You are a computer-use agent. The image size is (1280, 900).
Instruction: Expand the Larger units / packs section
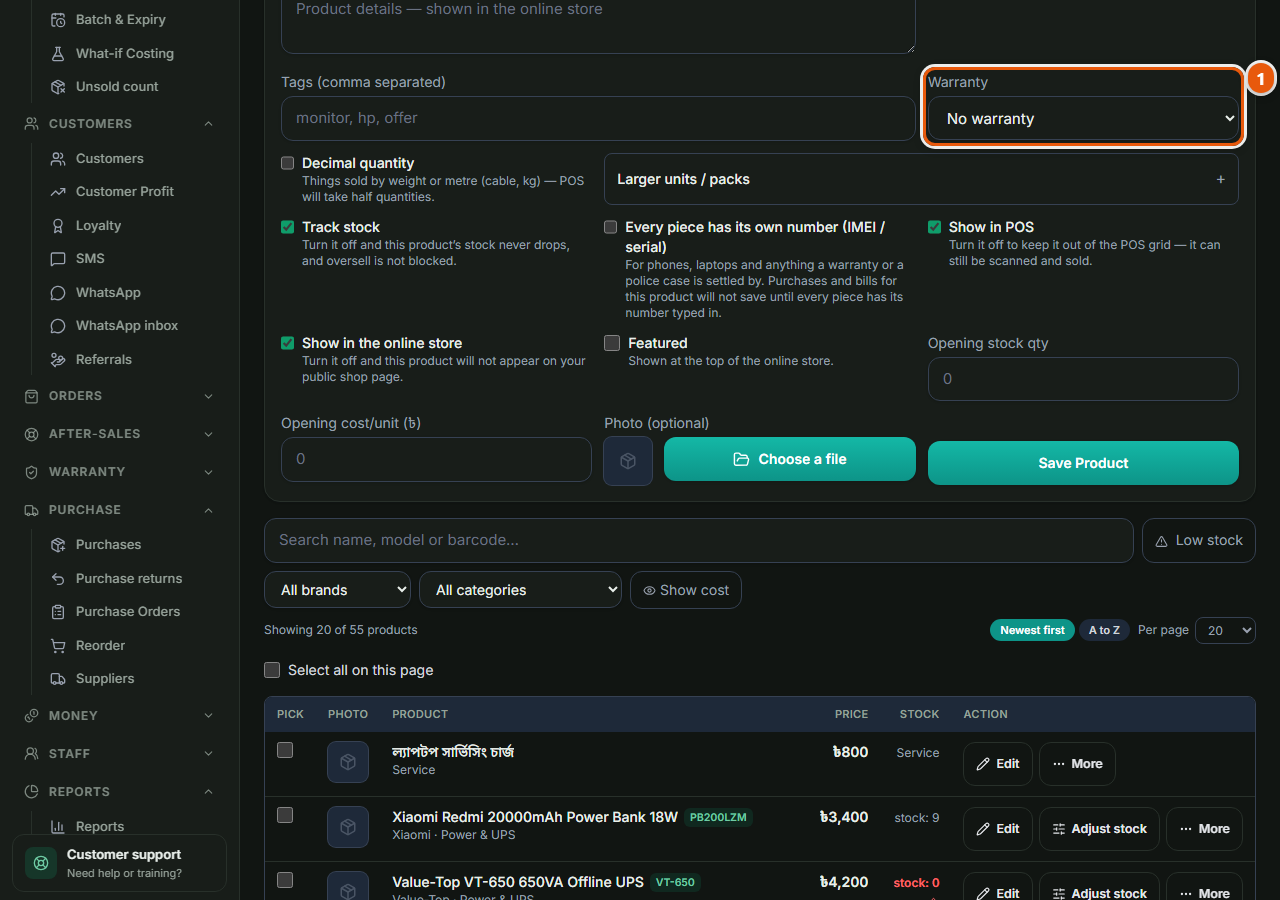pos(921,179)
